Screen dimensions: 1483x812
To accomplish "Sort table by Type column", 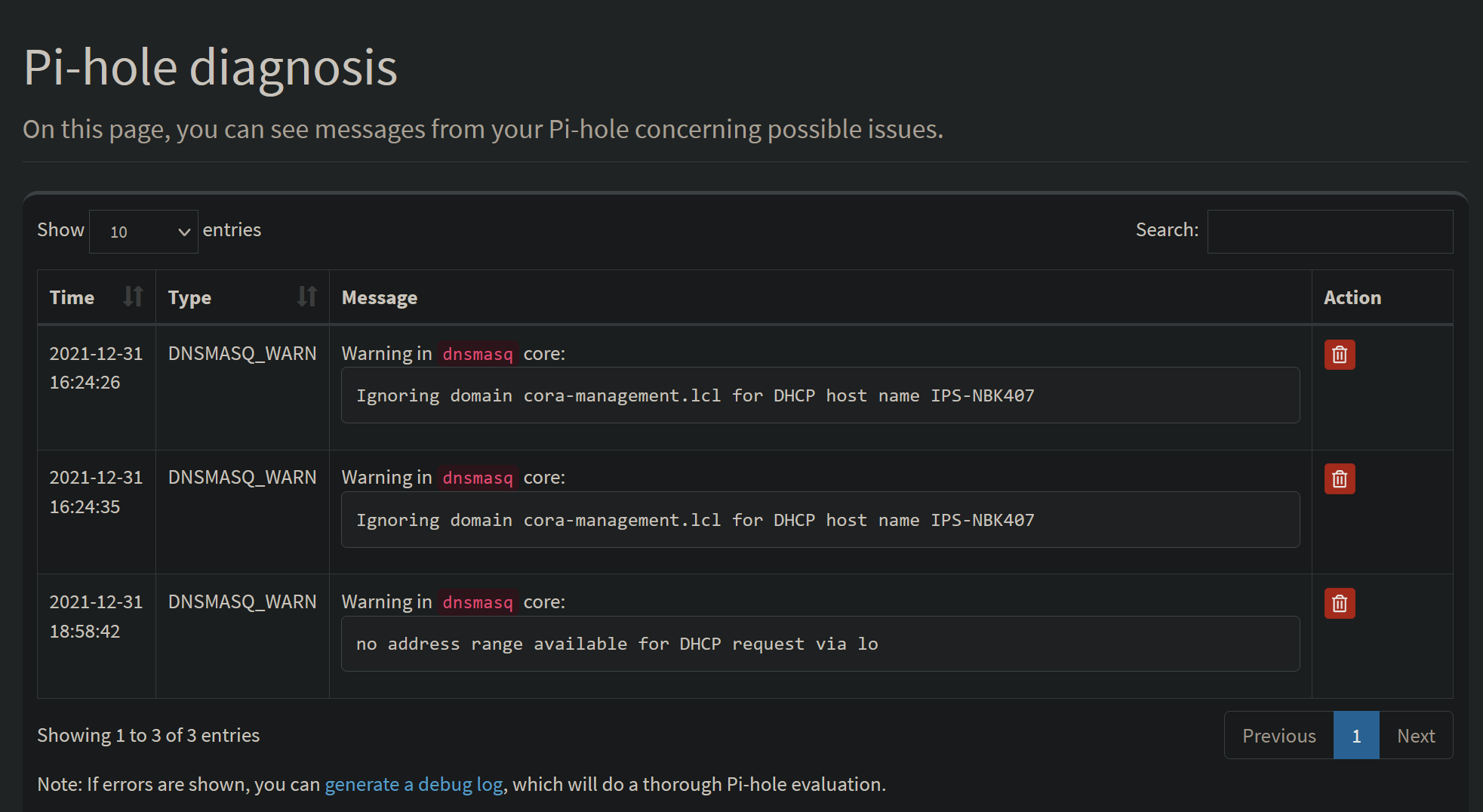I will 242,297.
